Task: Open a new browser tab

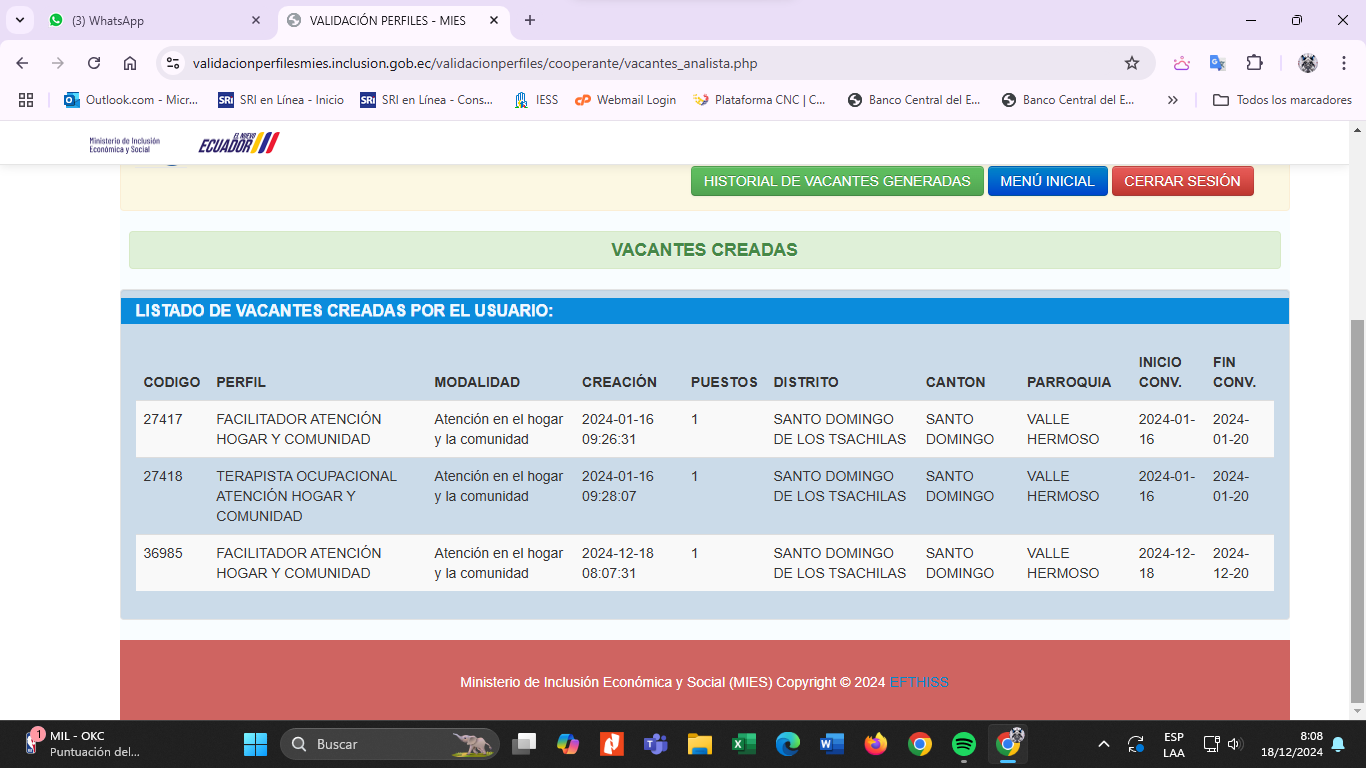Action: [530, 20]
